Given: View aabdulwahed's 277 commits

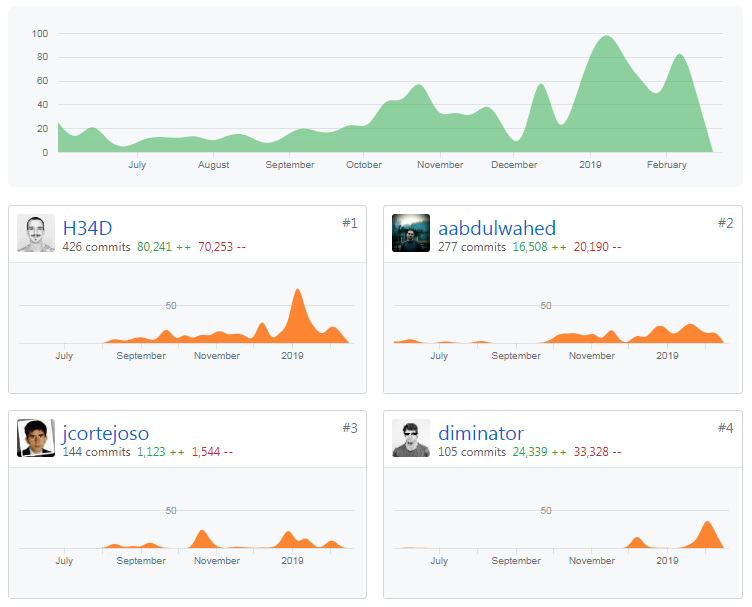Looking at the screenshot, I should [472, 247].
